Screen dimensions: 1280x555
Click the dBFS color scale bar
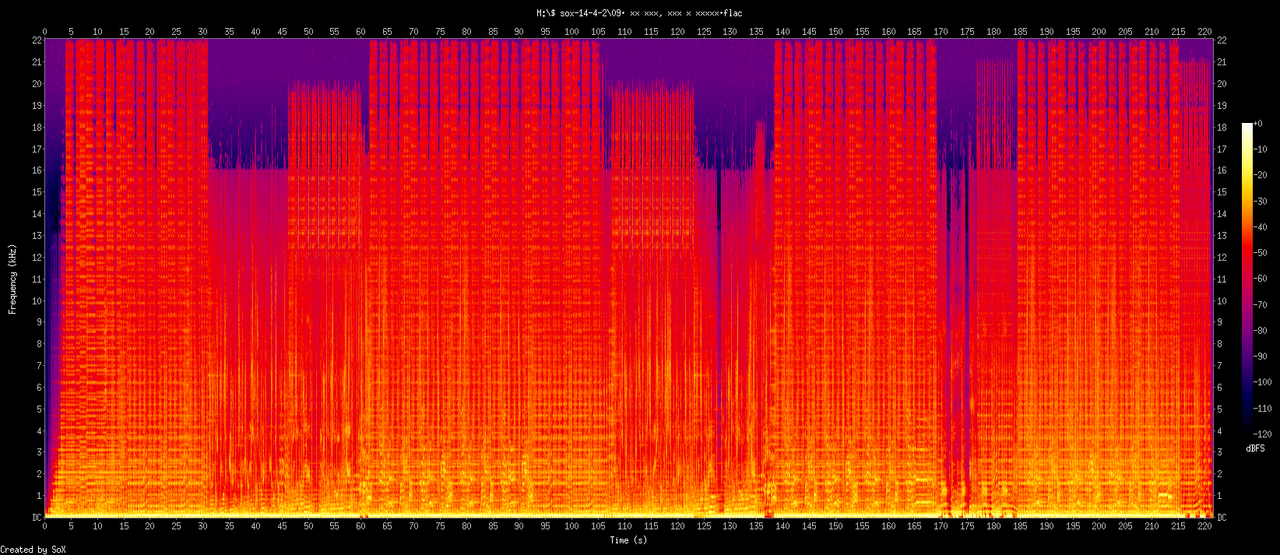click(1246, 279)
